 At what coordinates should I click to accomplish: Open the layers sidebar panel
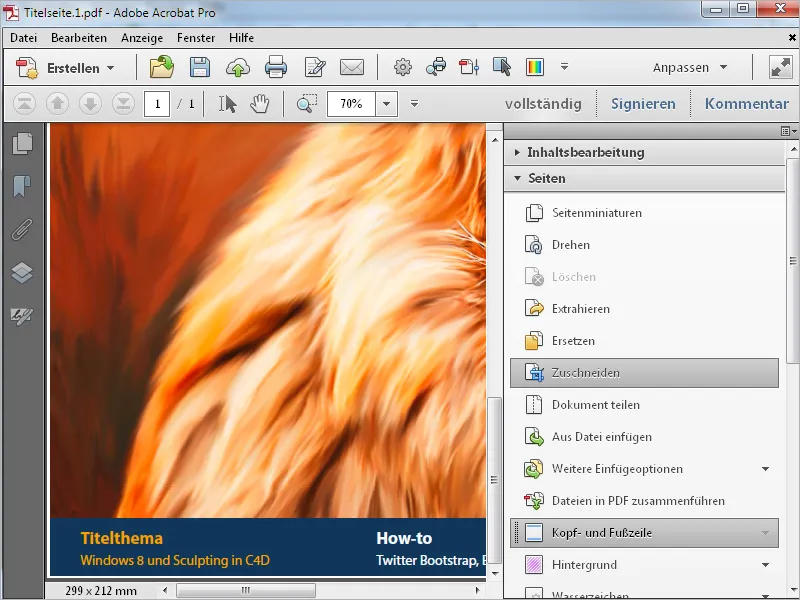pyautogui.click(x=22, y=272)
